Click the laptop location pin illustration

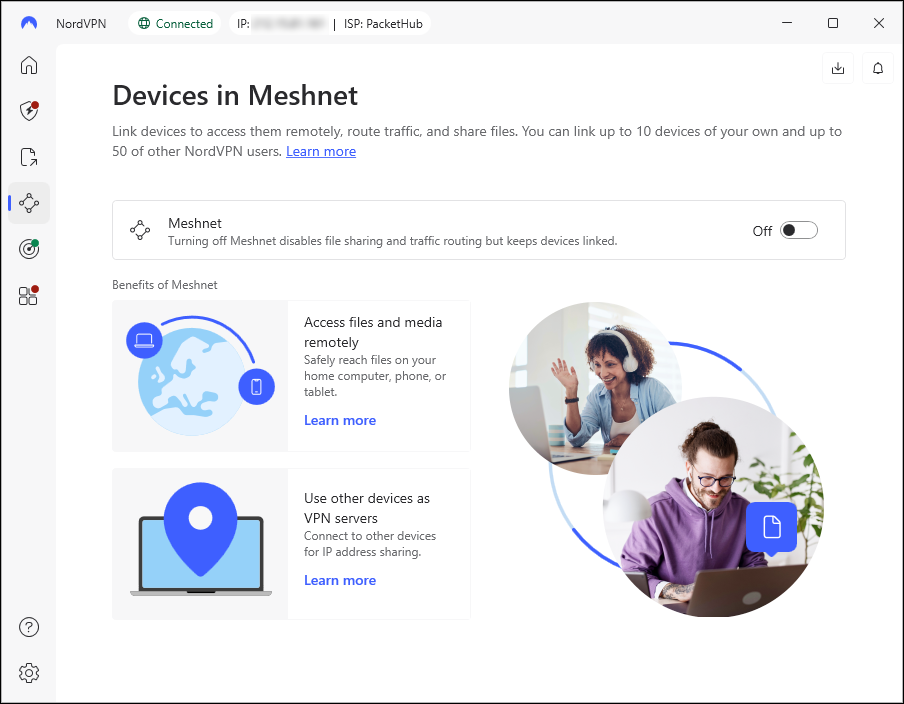point(200,544)
